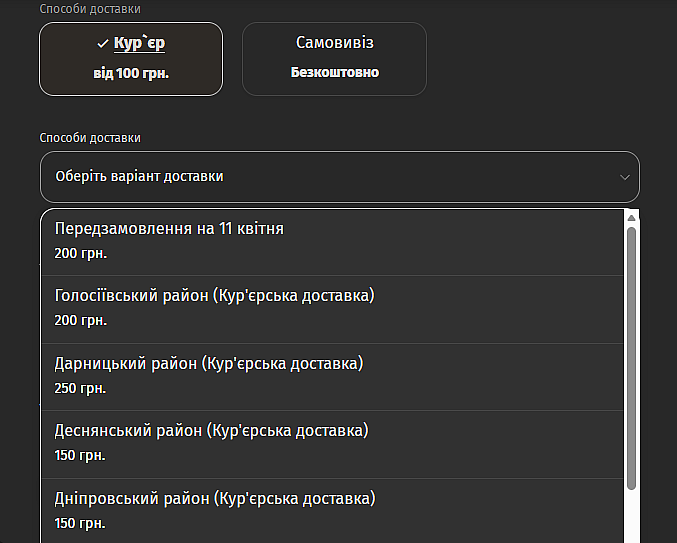677x543 pixels.
Task: Click 200 грн. price under Передзамовлення
Action: pos(80,254)
